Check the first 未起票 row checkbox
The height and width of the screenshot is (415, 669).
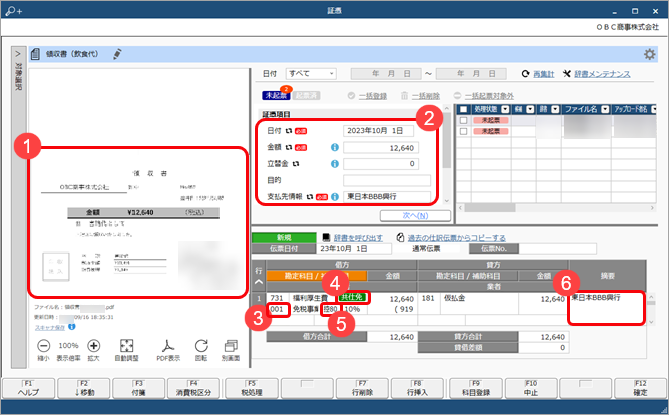[x=463, y=120]
